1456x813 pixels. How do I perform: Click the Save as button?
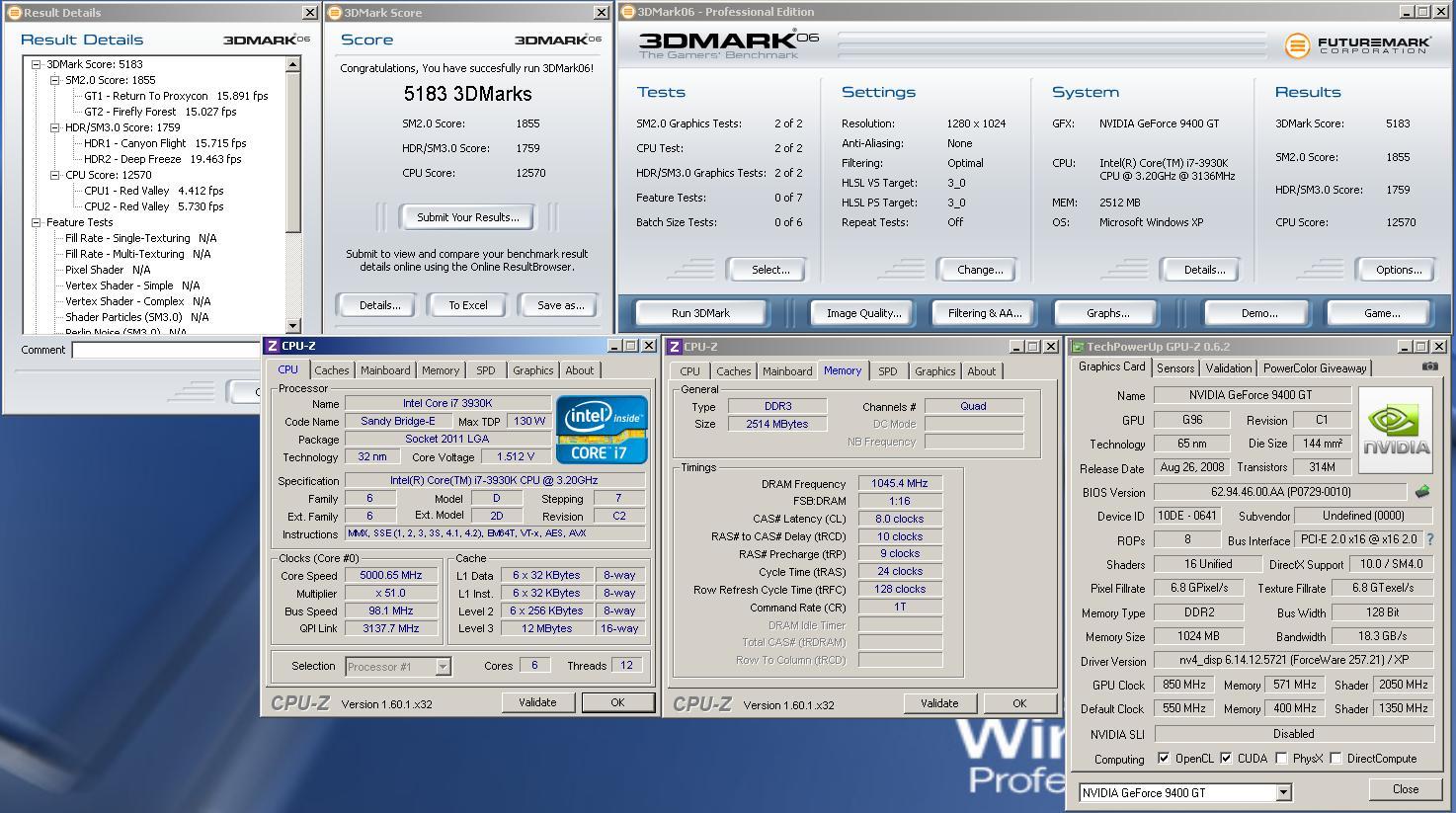(560, 305)
